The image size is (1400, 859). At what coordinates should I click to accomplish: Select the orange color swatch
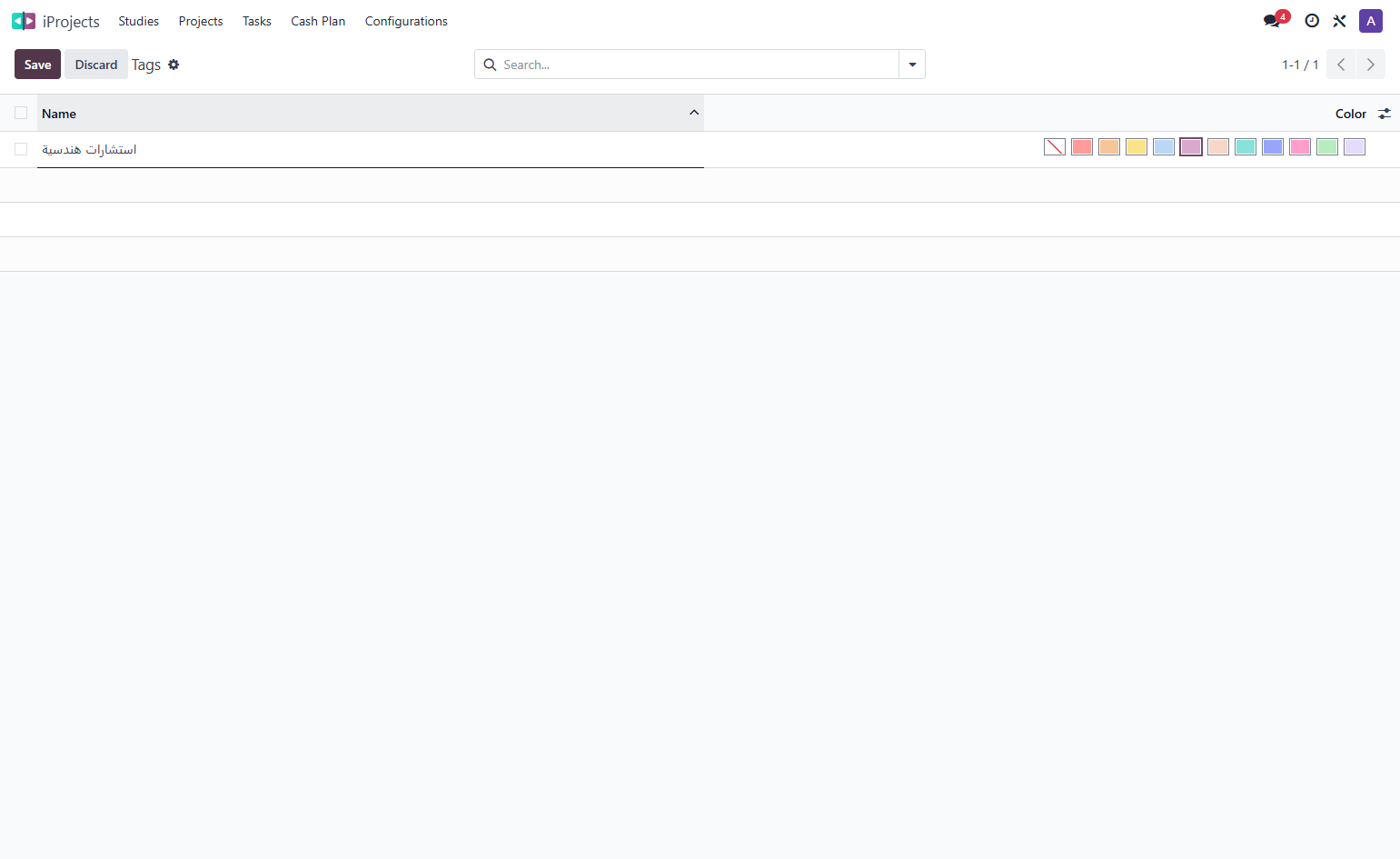coord(1109,147)
